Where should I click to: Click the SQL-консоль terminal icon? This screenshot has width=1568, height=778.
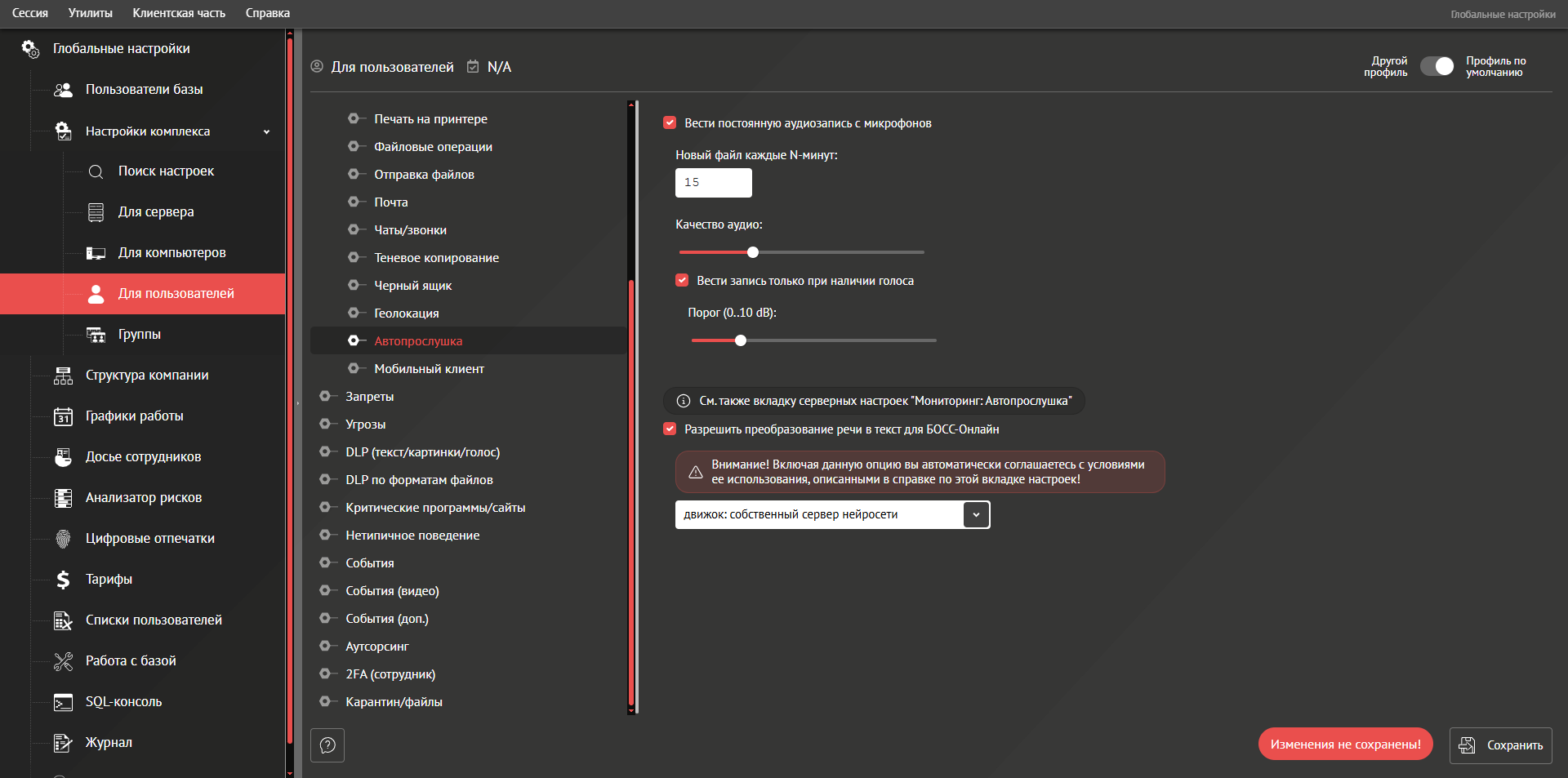click(x=63, y=702)
